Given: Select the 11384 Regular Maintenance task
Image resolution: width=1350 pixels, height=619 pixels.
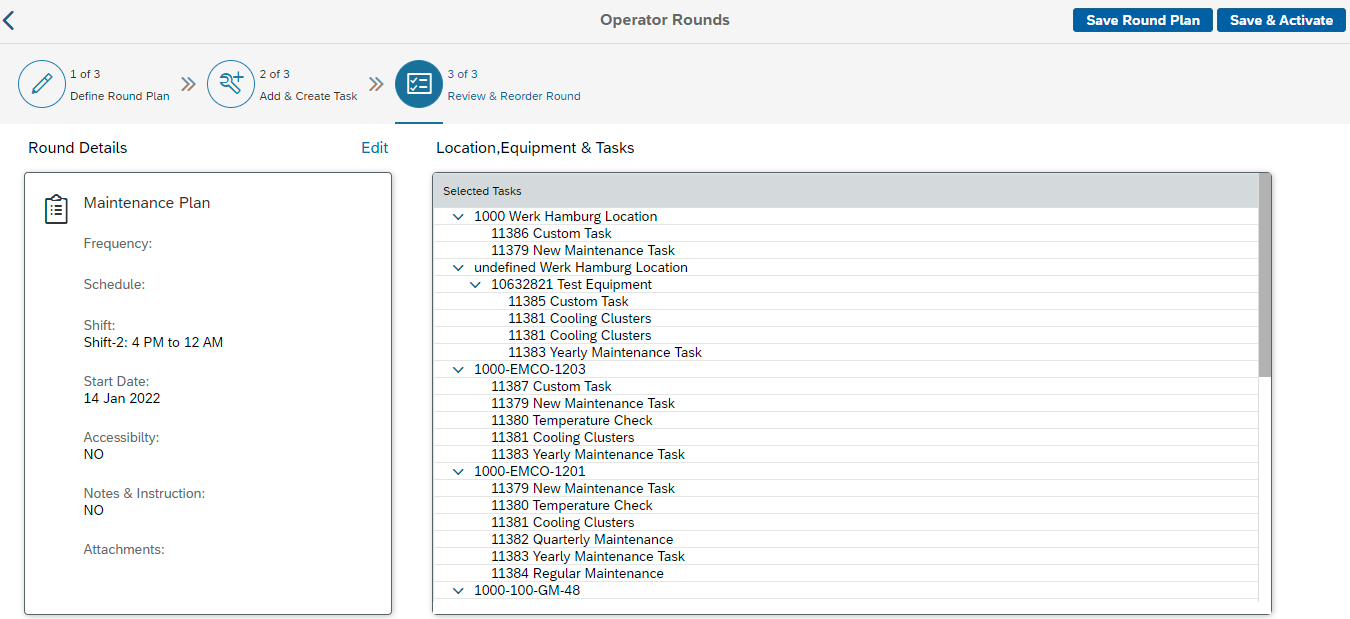Looking at the screenshot, I should [x=577, y=574].
